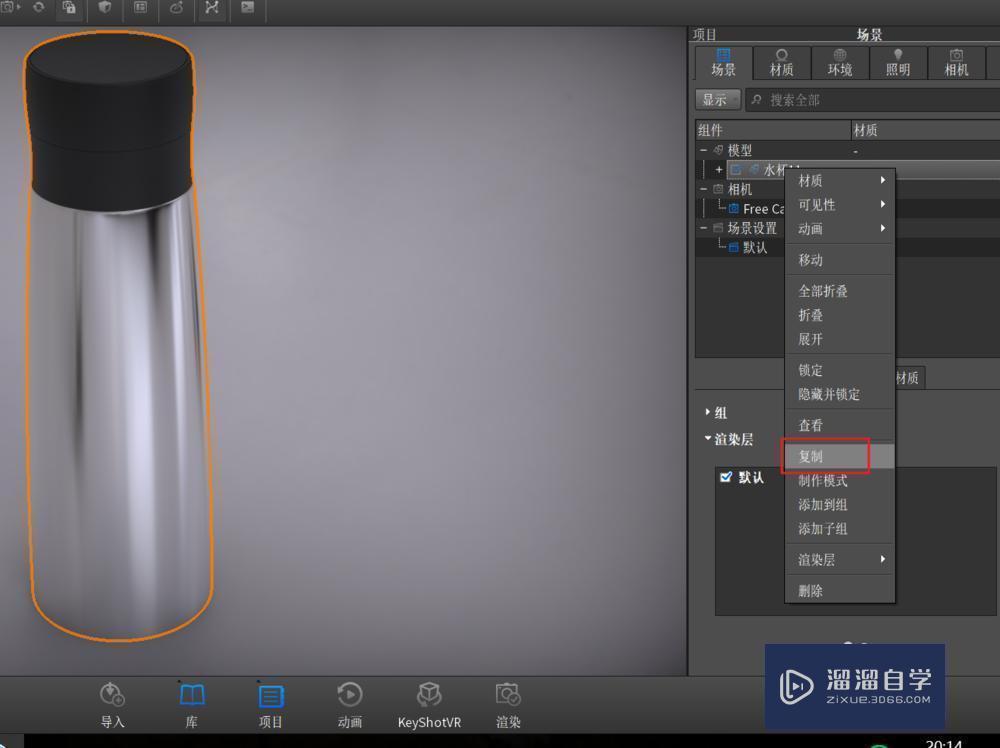Click the 显示 filter button
The width and height of the screenshot is (1000, 748).
point(716,99)
